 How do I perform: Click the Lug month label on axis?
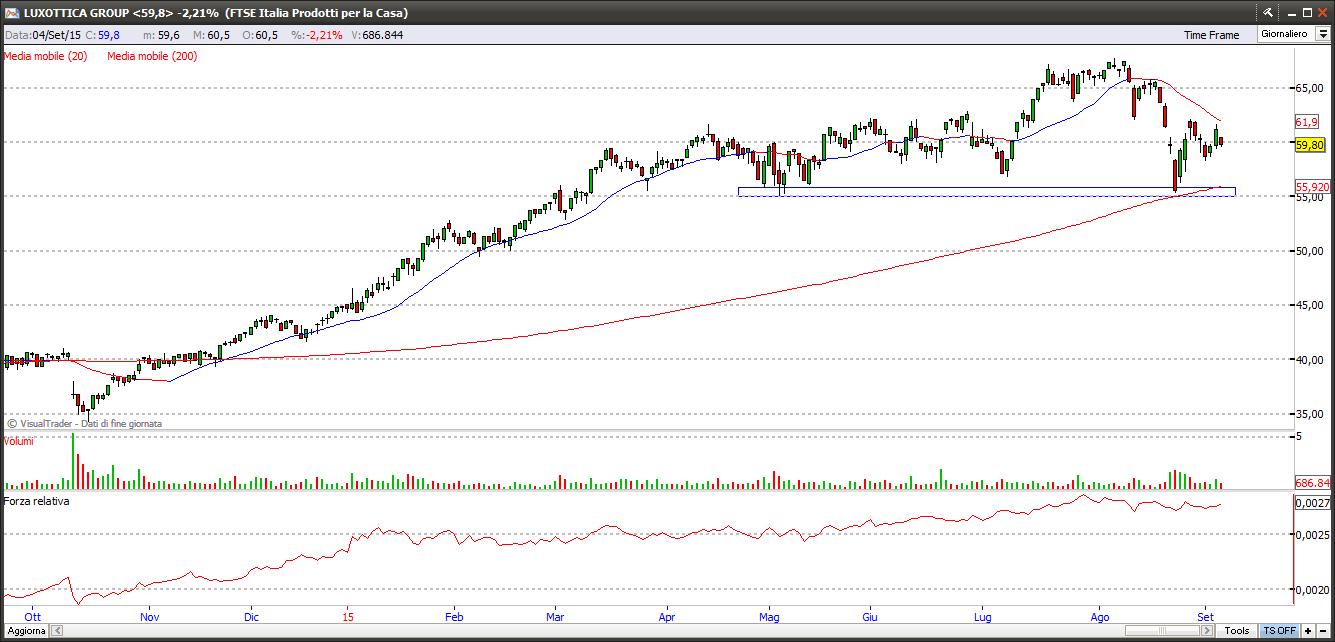pyautogui.click(x=982, y=618)
